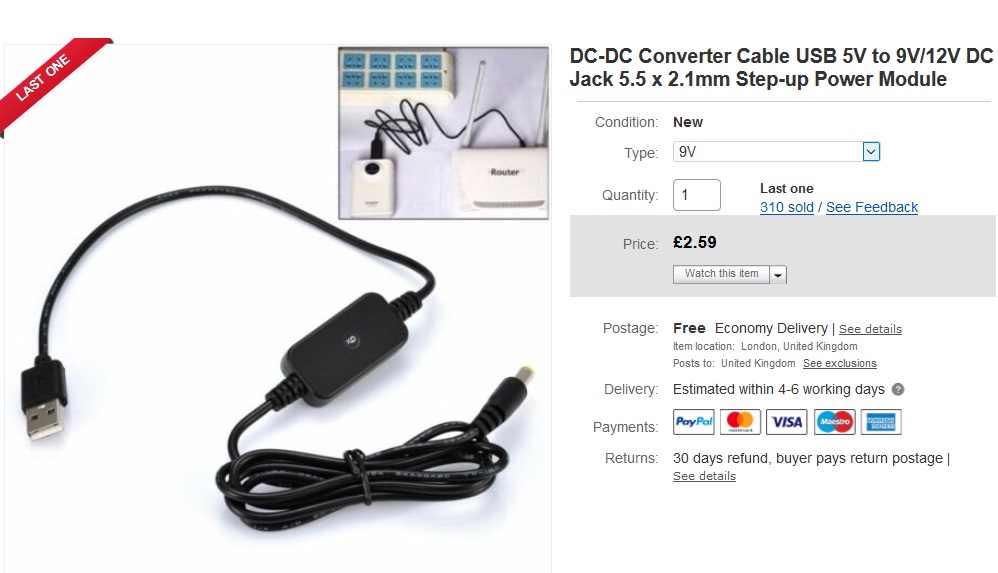Click the VISA payment icon
The height and width of the screenshot is (573, 998).
787,422
